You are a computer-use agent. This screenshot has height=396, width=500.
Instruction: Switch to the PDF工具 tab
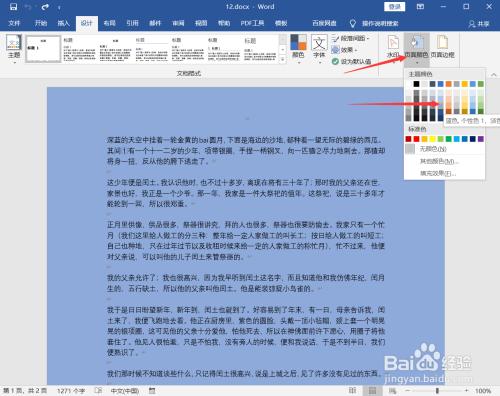pos(252,23)
